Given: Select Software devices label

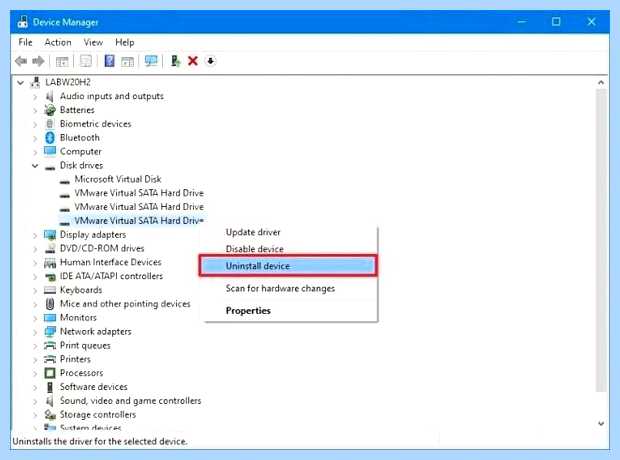Looking at the screenshot, I should (94, 387).
